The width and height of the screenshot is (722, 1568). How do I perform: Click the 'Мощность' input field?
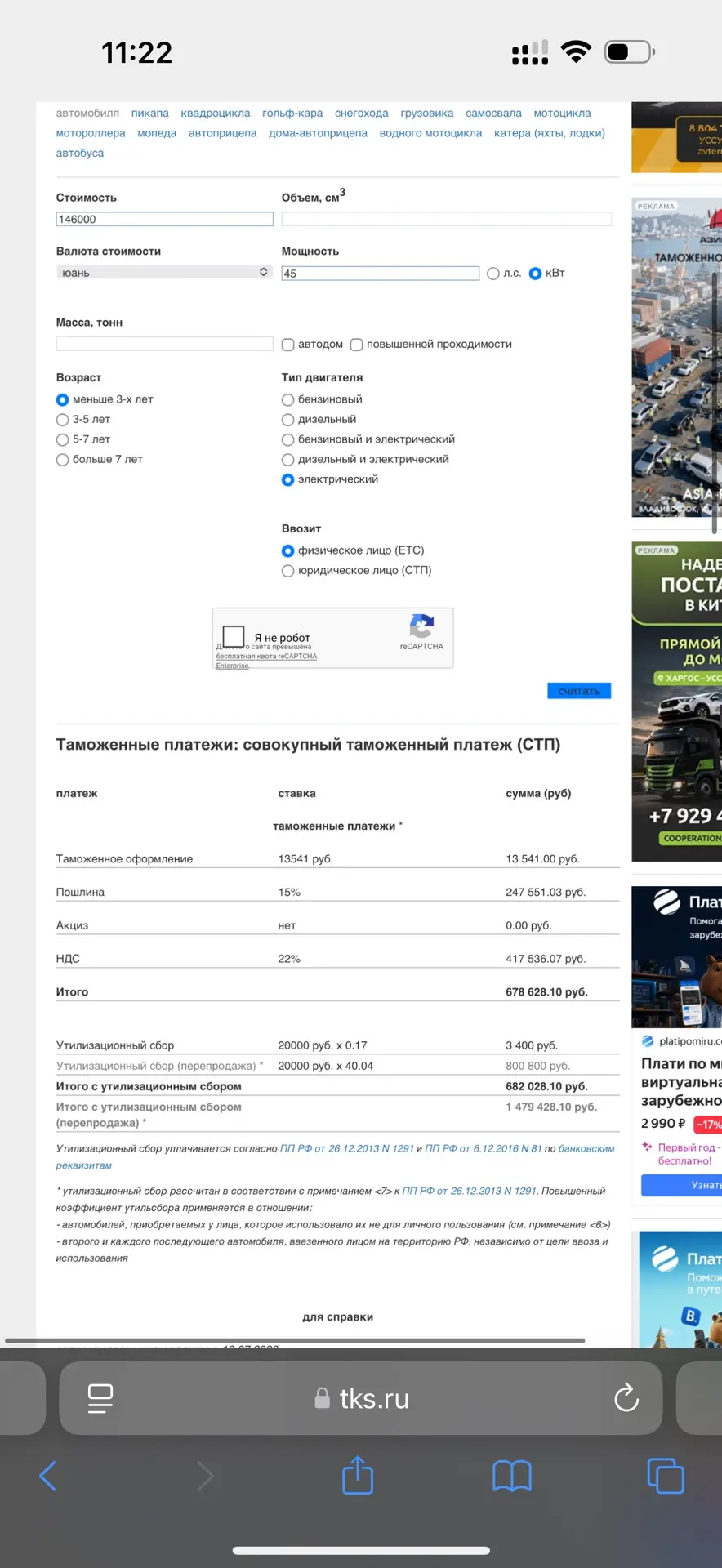click(380, 274)
